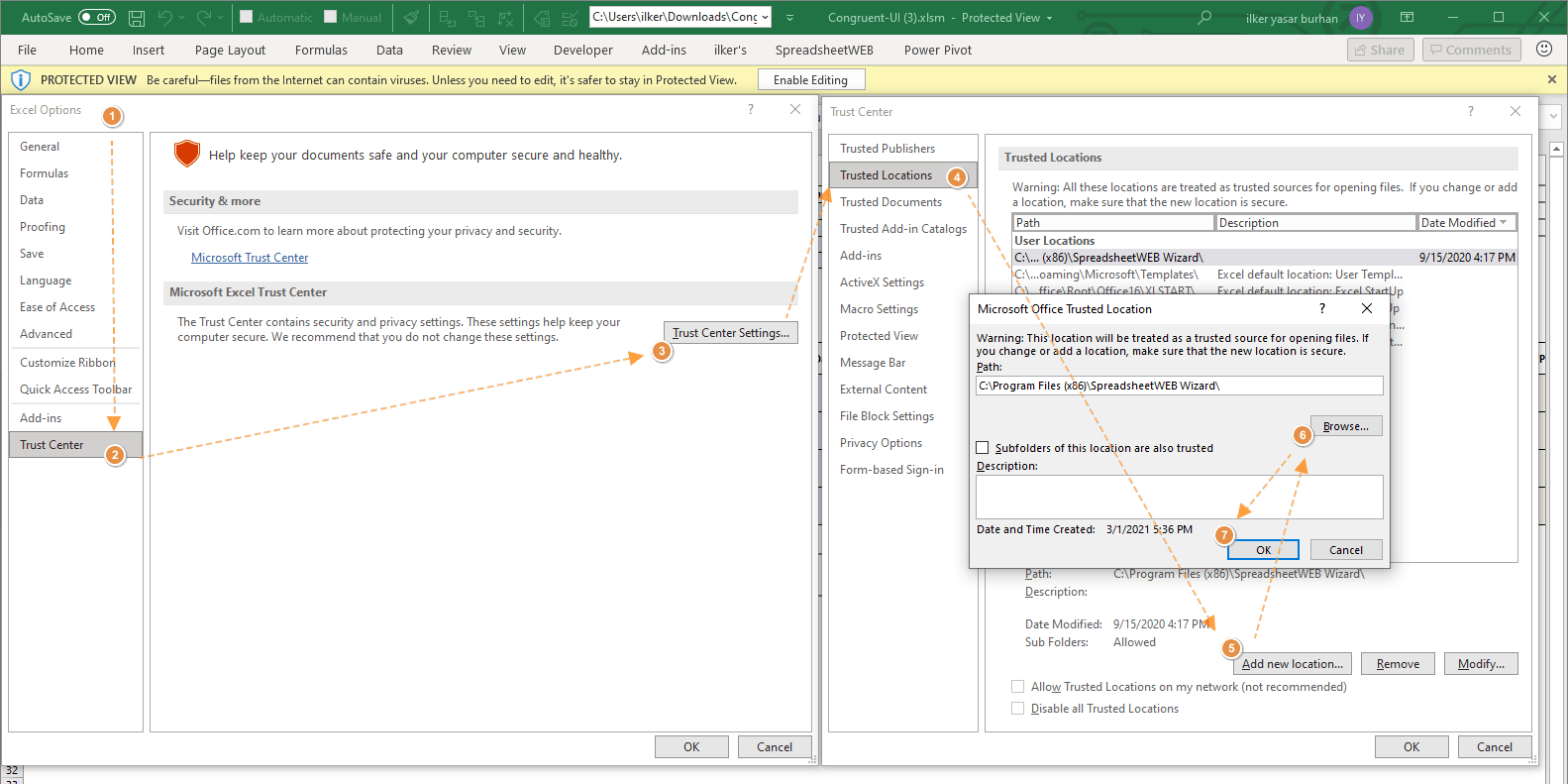Click Add new location button

point(1293,664)
